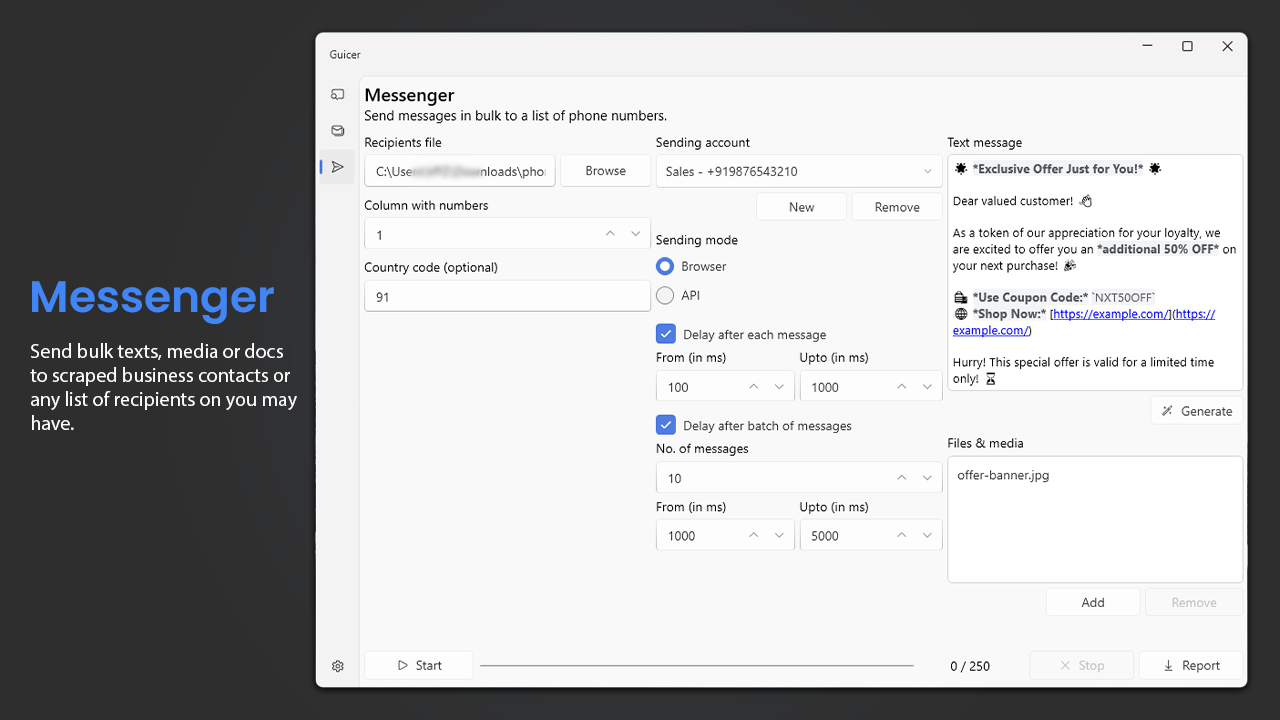Select the Messenger paper-plane sidebar icon
This screenshot has width=1280, height=720.
(338, 167)
